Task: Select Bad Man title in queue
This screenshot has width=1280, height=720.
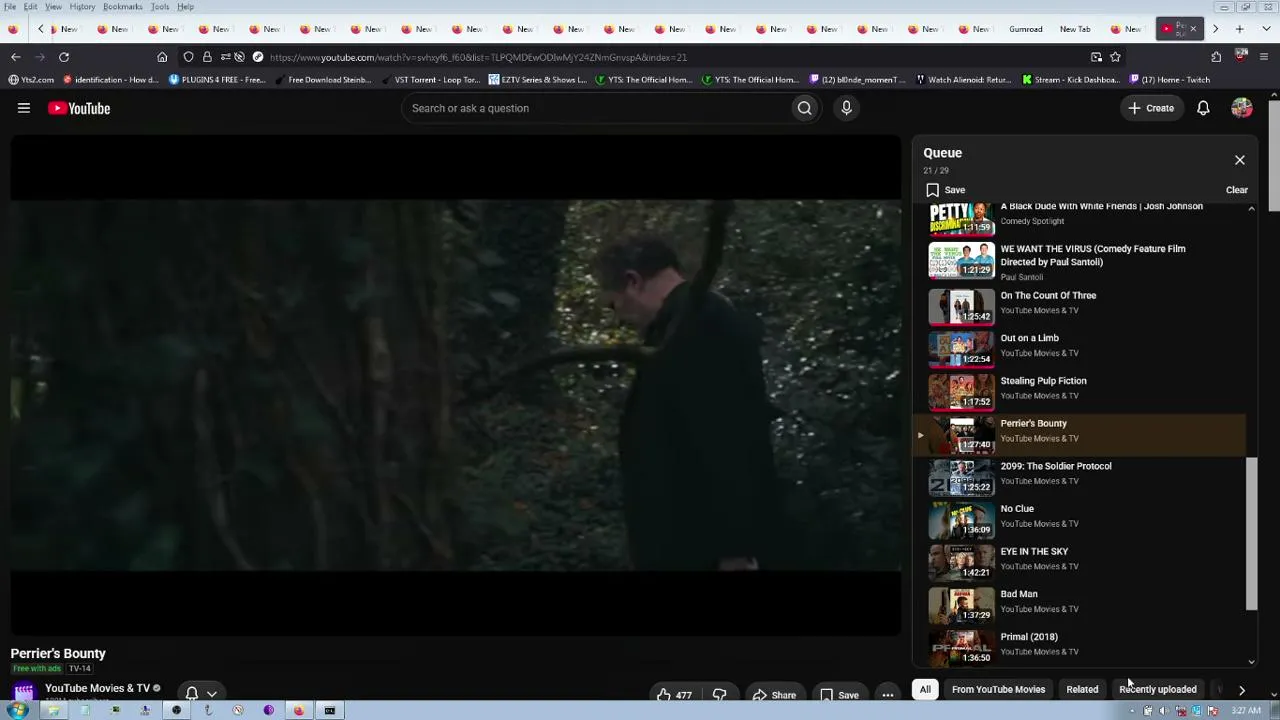Action: 1019,594
